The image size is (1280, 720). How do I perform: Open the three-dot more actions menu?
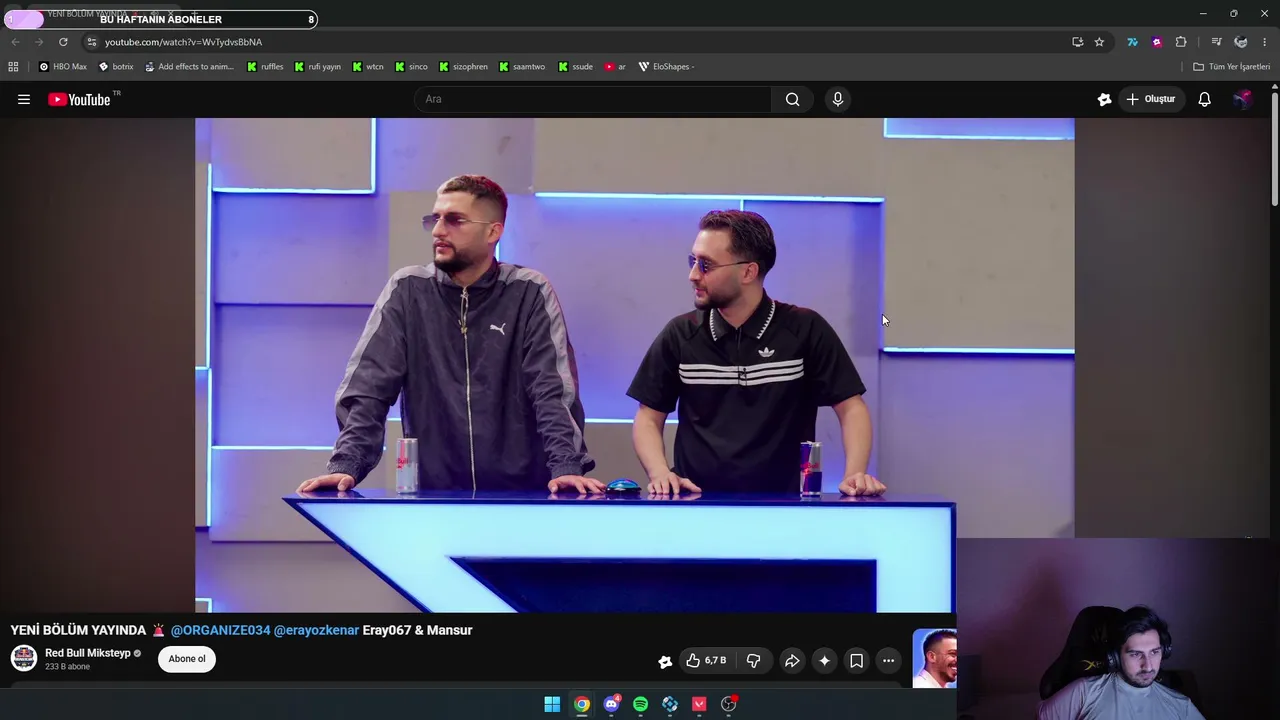point(888,660)
